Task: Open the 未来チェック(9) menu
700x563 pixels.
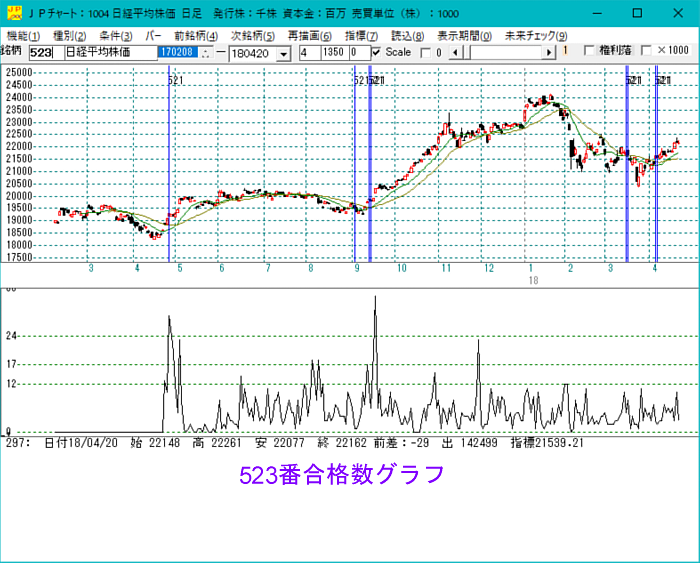Action: click(536, 36)
